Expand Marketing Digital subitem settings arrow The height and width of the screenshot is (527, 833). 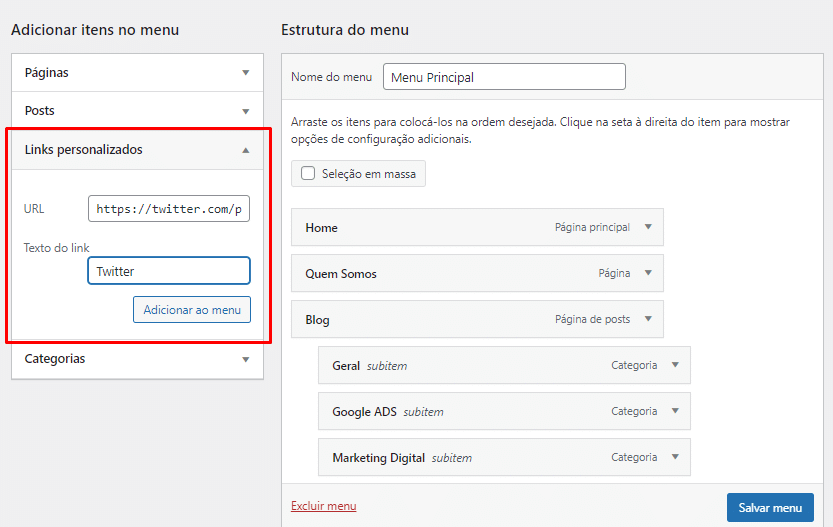pos(675,457)
